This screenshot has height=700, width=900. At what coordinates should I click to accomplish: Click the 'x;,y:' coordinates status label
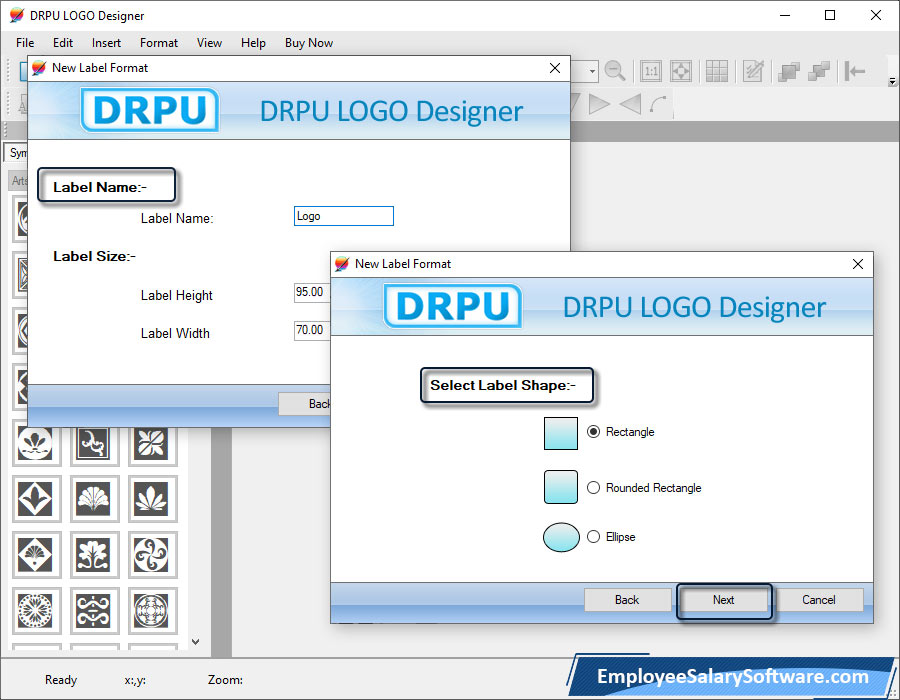(x=135, y=680)
